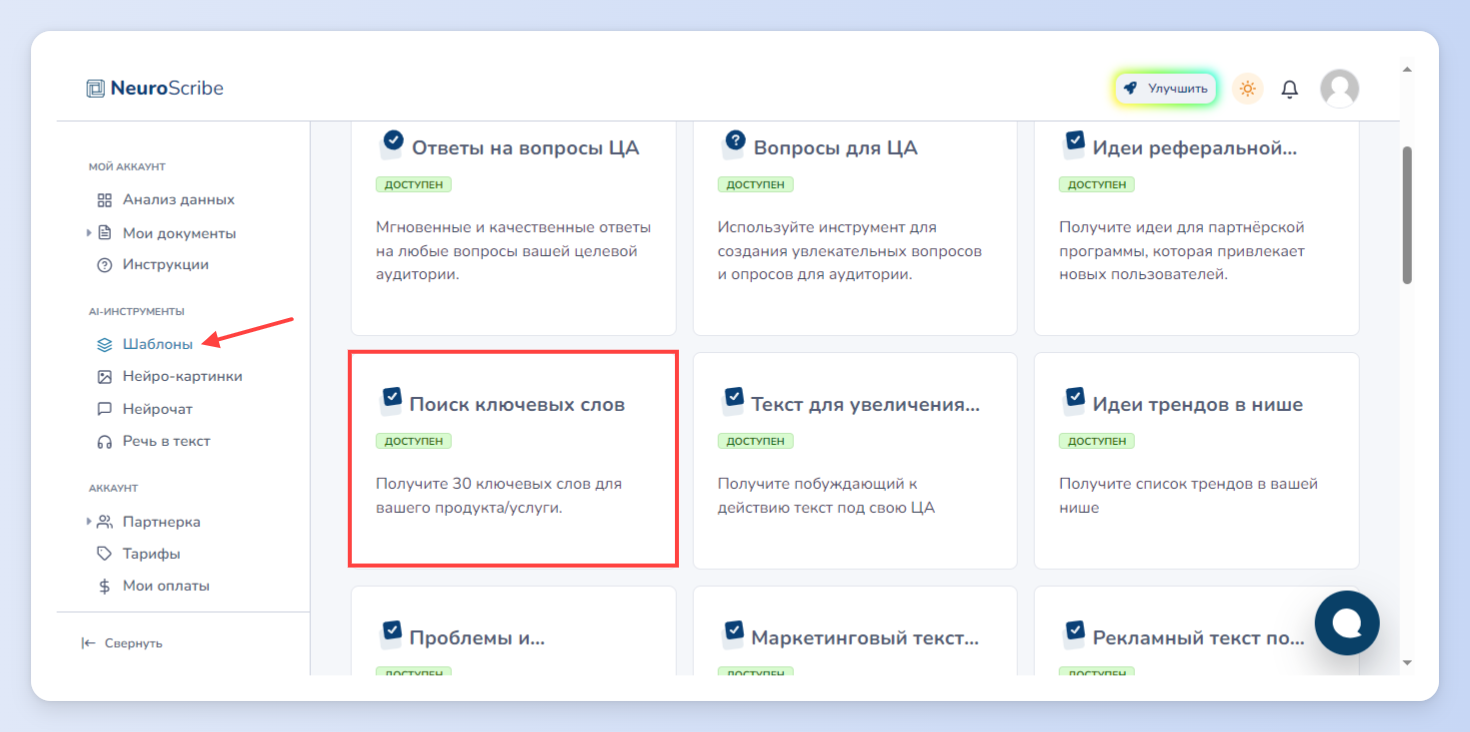Screen dimensions: 1470x732
Task: Click description 'Мгновенные и качественные ответы'
Action: pyautogui.click(x=513, y=251)
